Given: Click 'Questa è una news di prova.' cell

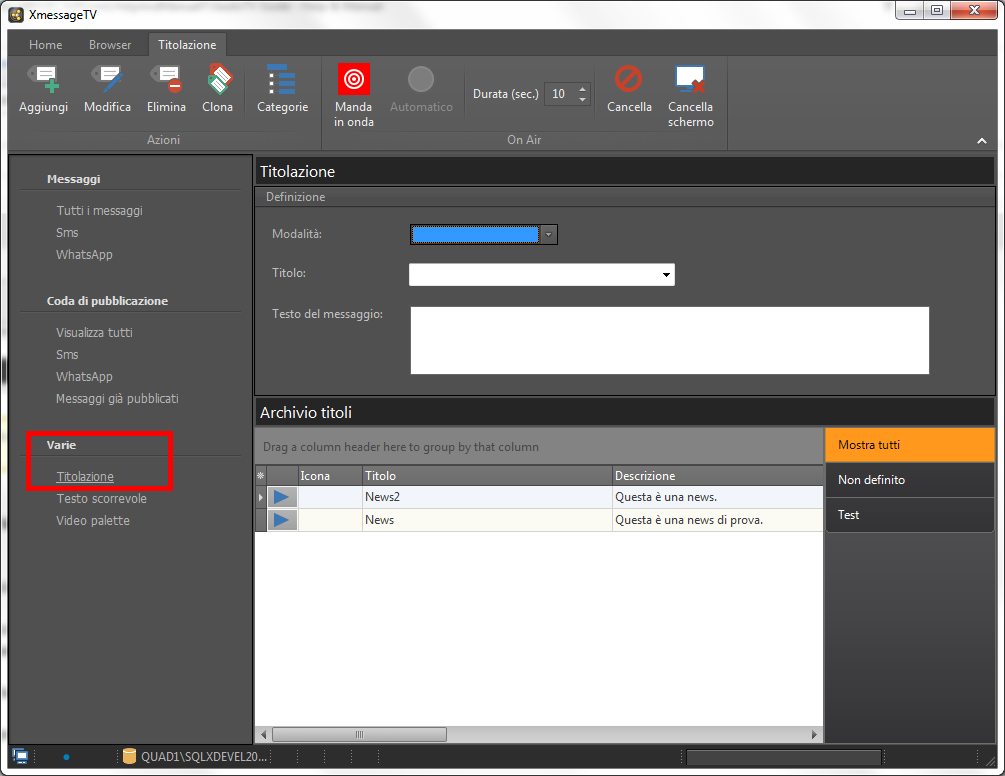Looking at the screenshot, I should coord(718,520).
